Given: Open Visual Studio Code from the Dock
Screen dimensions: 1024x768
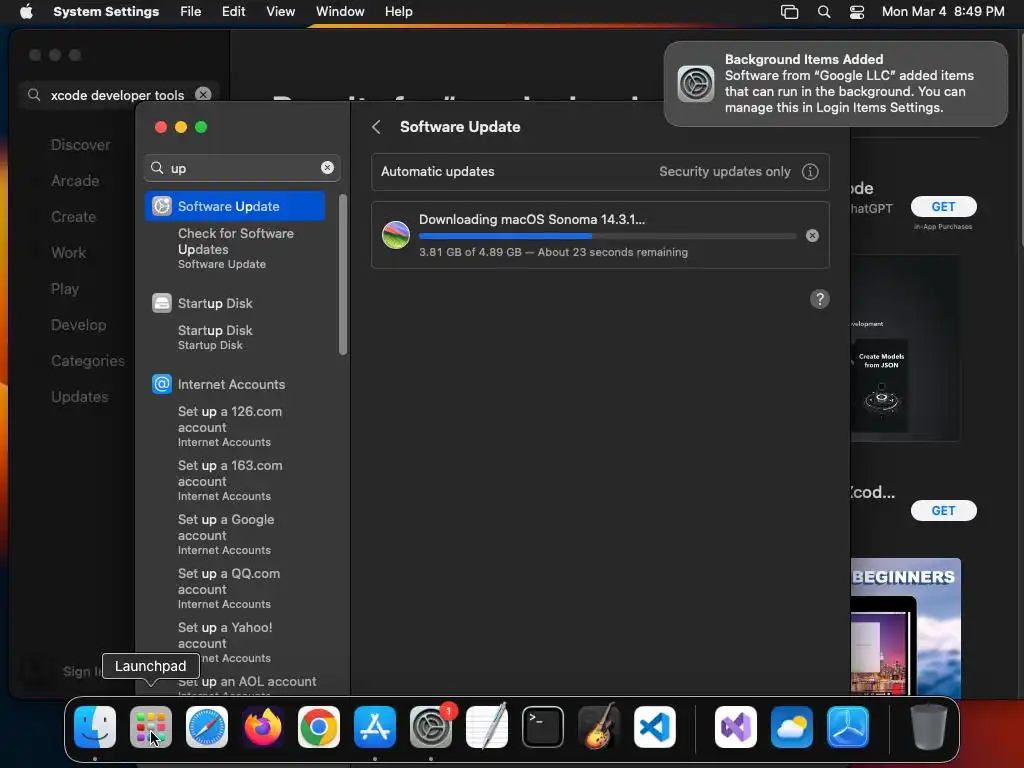Looking at the screenshot, I should [x=655, y=727].
